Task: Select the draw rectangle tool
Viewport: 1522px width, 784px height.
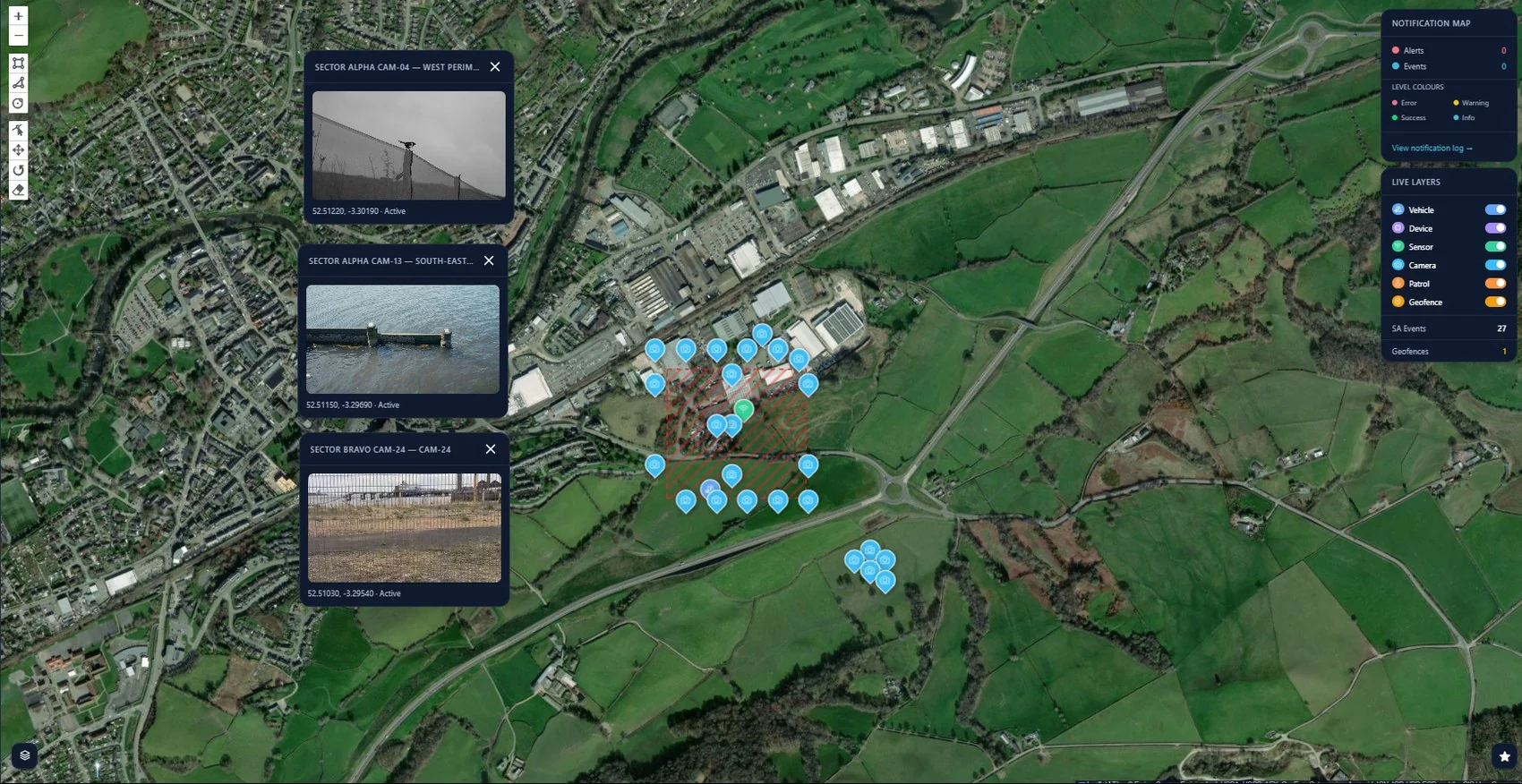Action: pyautogui.click(x=18, y=64)
